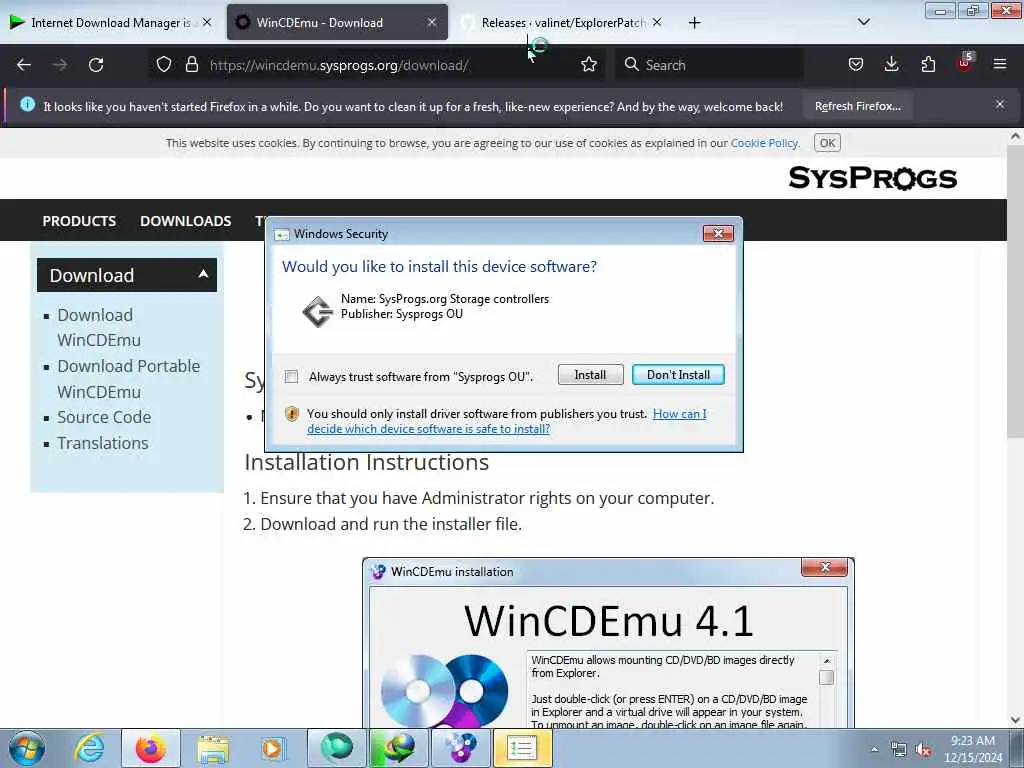Click the scrollbar down arrow of the page
Screen dimensions: 1024x768
1015,720
